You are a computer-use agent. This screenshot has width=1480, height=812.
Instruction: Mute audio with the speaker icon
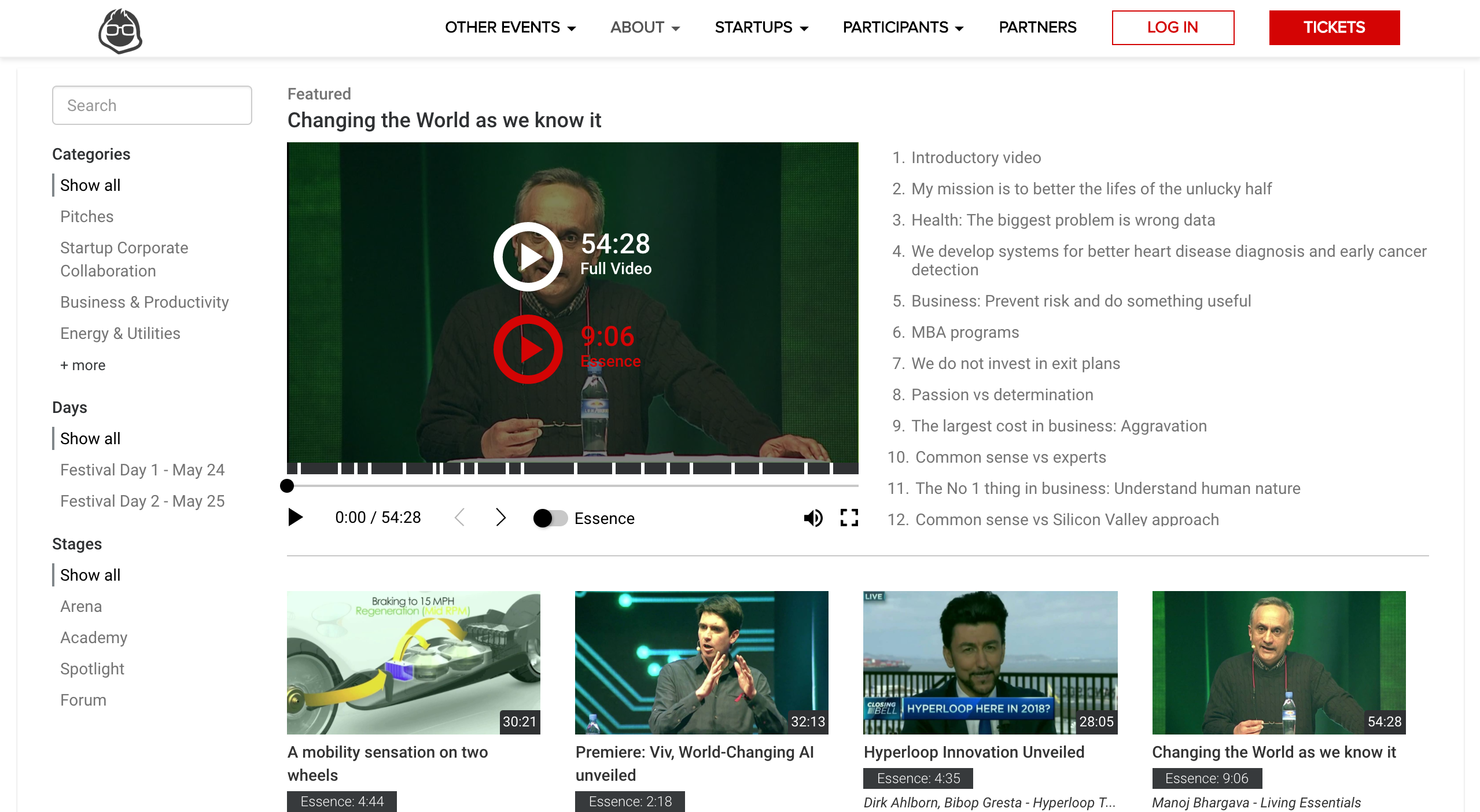pyautogui.click(x=813, y=518)
